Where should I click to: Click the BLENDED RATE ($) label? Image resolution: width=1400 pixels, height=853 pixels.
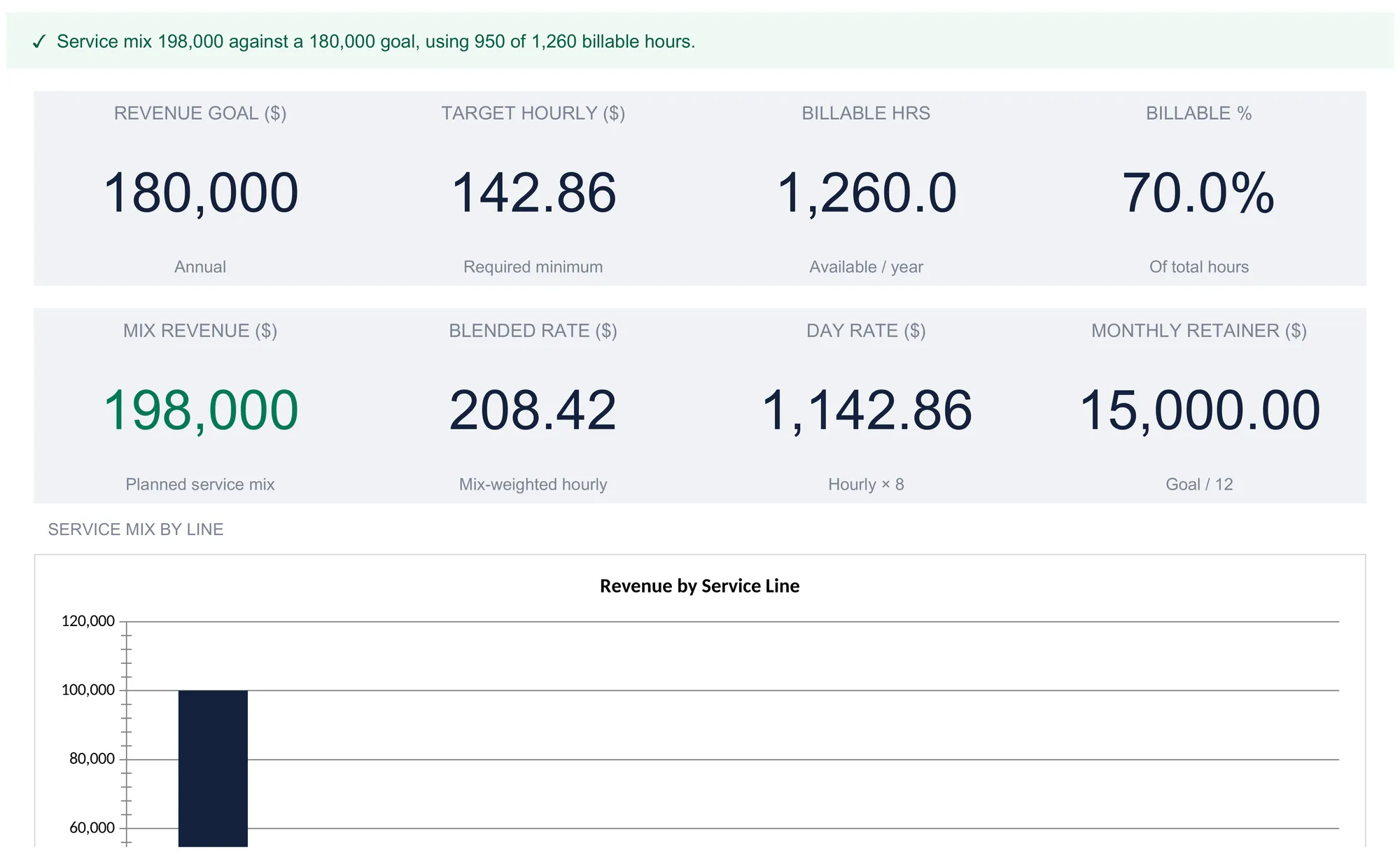click(533, 331)
